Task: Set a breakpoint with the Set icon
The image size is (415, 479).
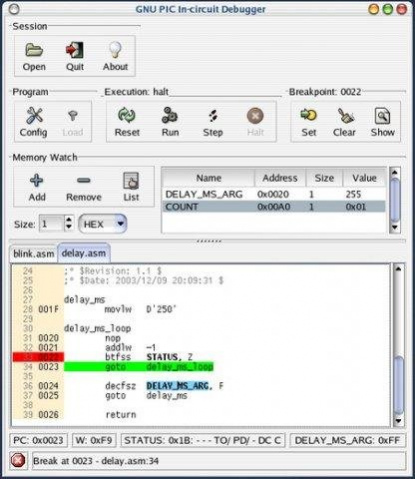Action: [x=309, y=115]
